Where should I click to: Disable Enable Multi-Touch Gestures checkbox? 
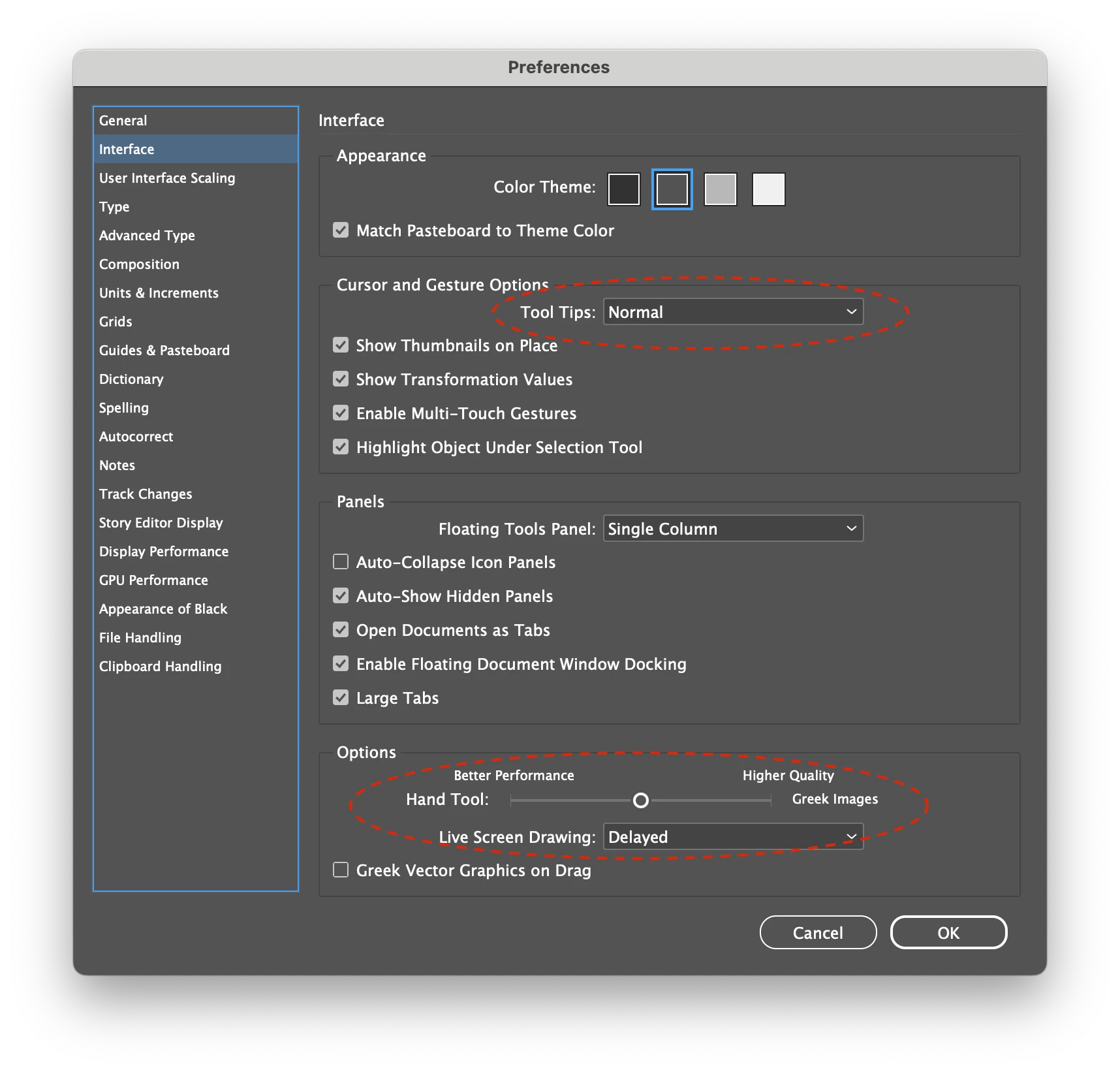(x=341, y=413)
